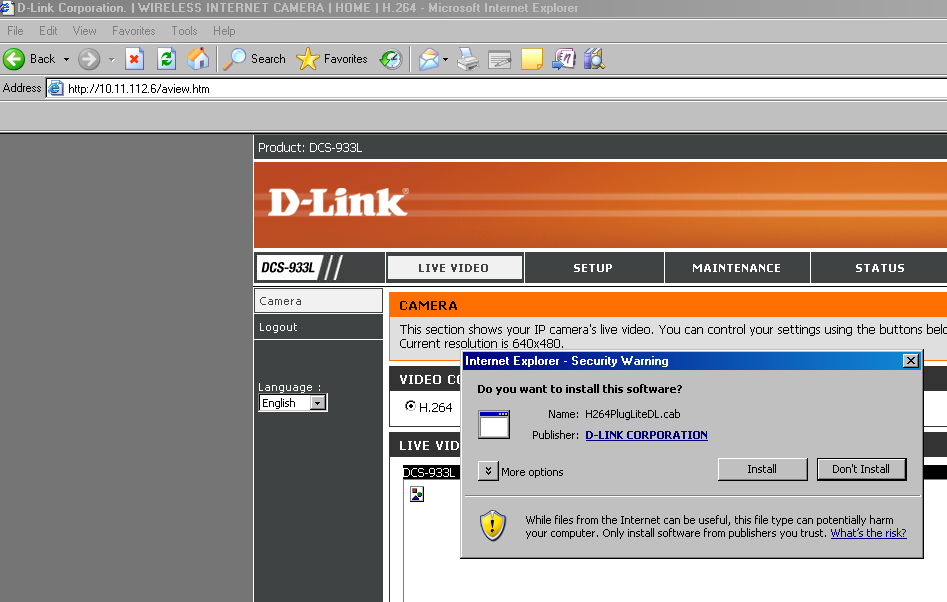947x602 pixels.
Task: Expand More options in security dialog
Action: 488,471
